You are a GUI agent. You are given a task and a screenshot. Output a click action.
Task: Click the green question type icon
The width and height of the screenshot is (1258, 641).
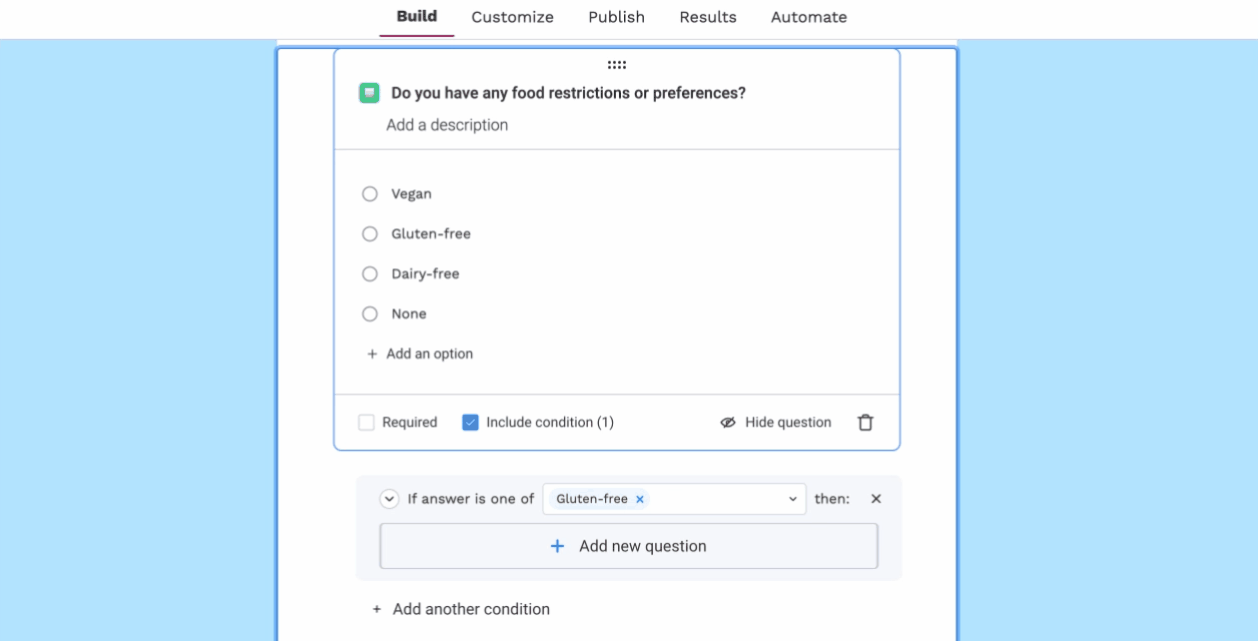(x=369, y=93)
